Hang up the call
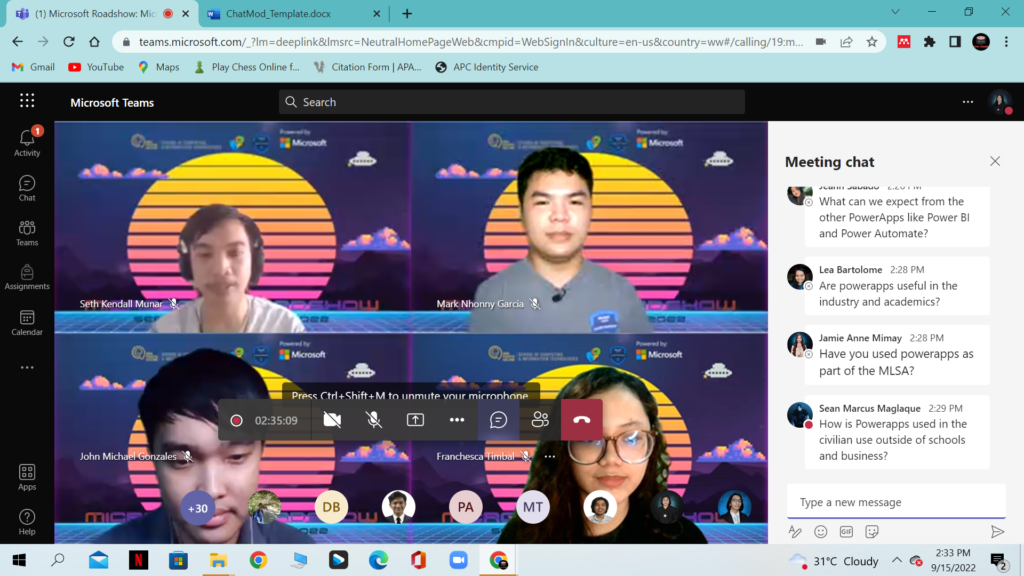This screenshot has width=1024, height=576. point(581,420)
